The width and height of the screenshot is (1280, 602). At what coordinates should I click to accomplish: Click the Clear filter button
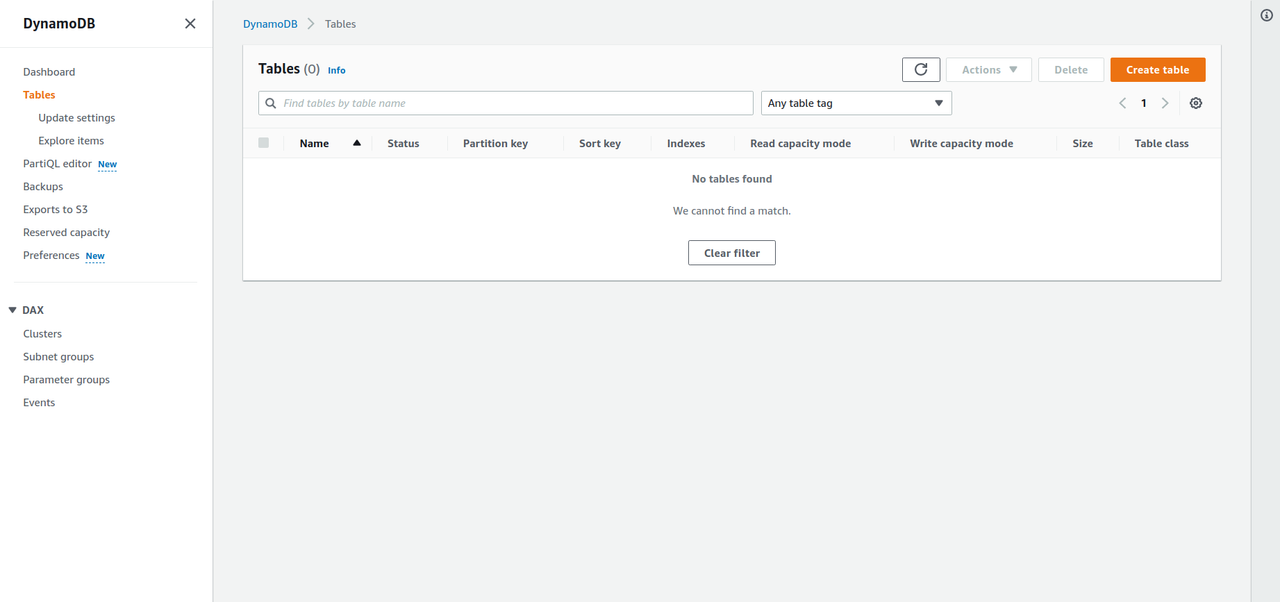pyautogui.click(x=732, y=253)
